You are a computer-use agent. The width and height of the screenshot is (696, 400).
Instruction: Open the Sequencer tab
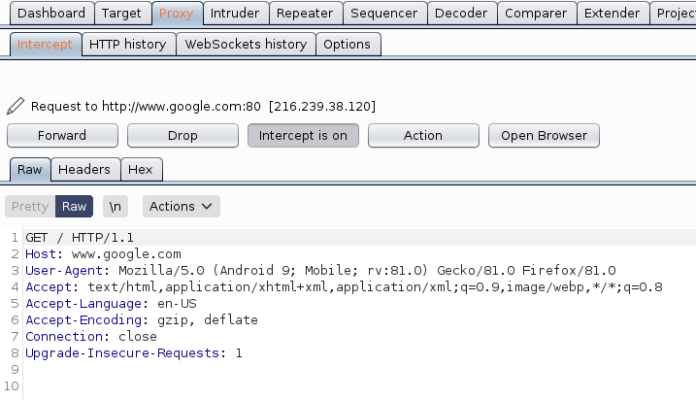pyautogui.click(x=384, y=13)
